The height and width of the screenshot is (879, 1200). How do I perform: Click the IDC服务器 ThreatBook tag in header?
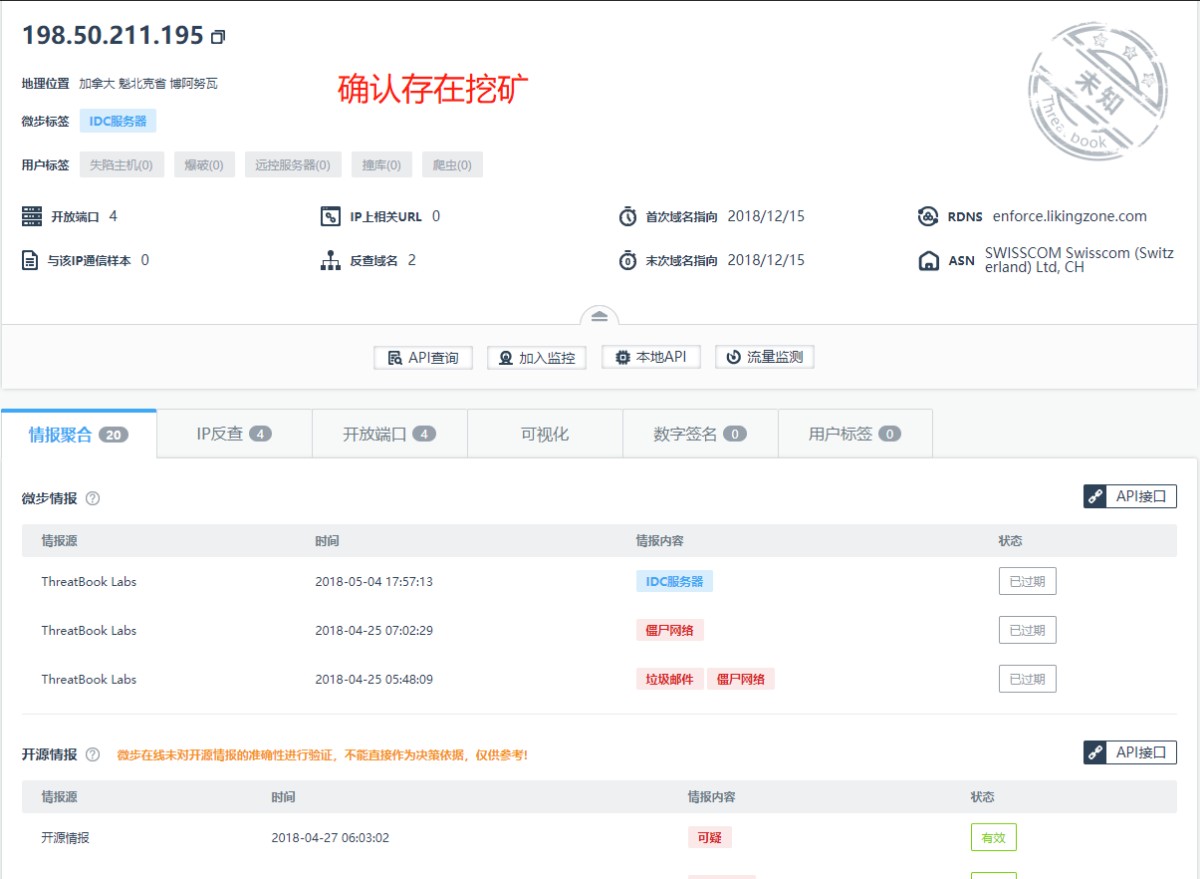pos(118,121)
